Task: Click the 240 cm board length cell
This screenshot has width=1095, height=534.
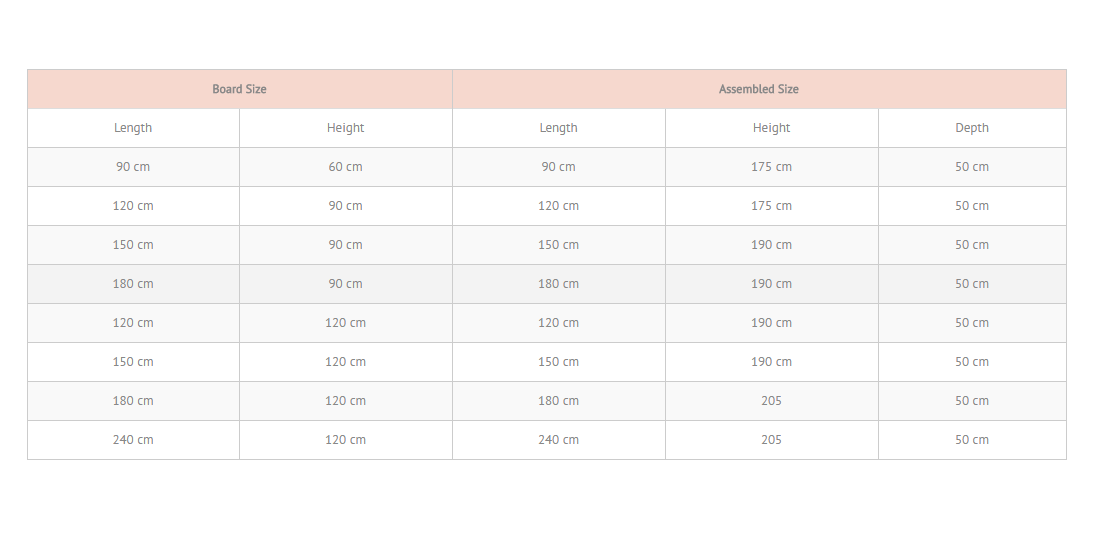Action: point(133,440)
